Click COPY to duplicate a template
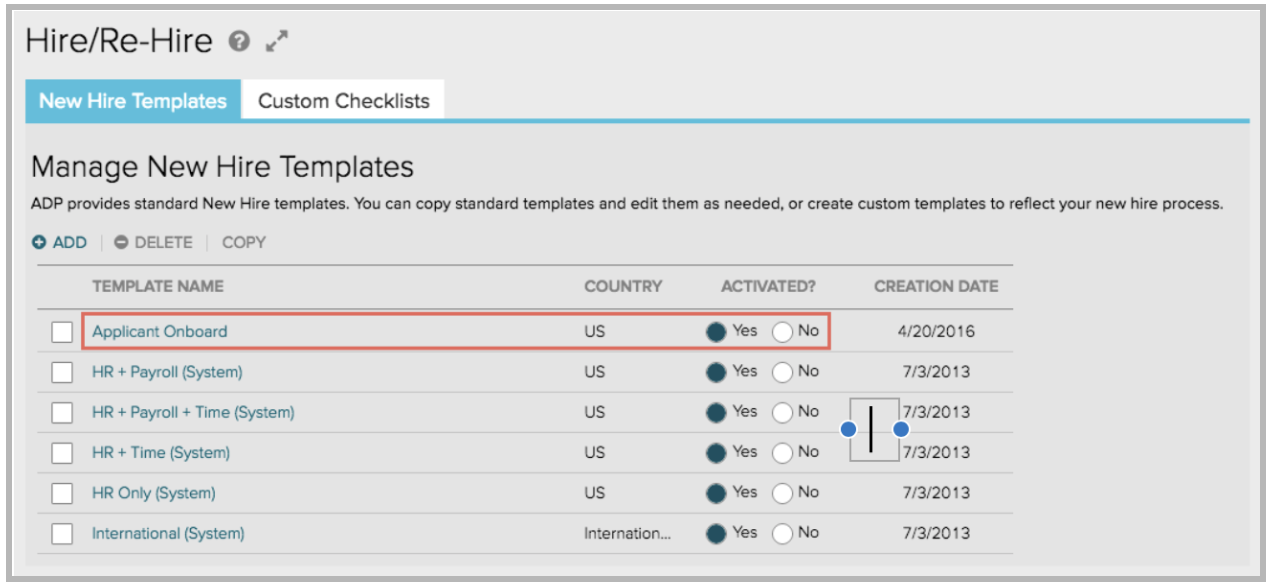Image resolution: width=1270 pixels, height=584 pixels. coord(245,242)
